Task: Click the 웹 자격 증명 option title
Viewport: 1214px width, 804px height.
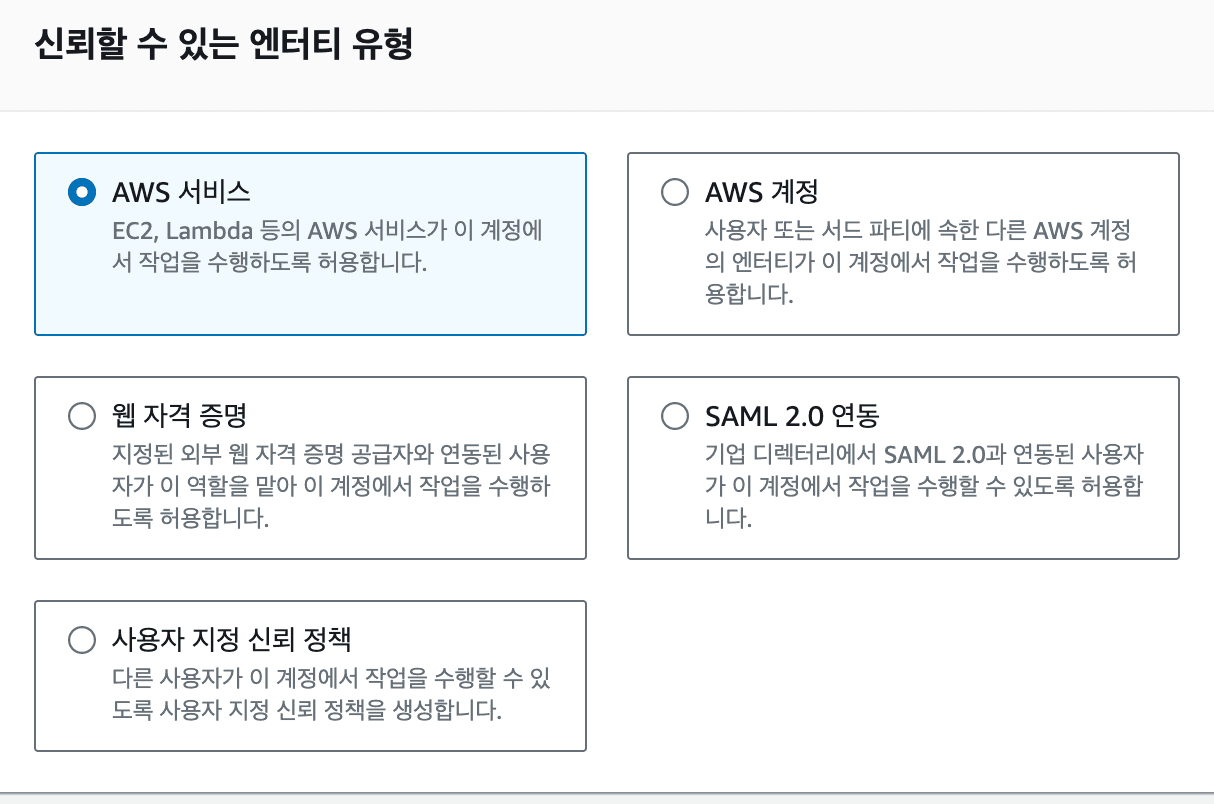Action: pyautogui.click(x=179, y=416)
